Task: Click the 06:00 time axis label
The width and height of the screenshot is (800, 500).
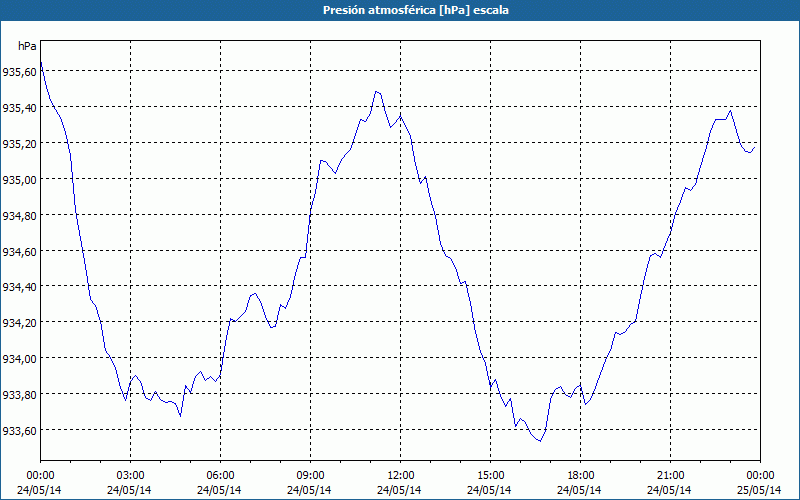Action: point(220,476)
